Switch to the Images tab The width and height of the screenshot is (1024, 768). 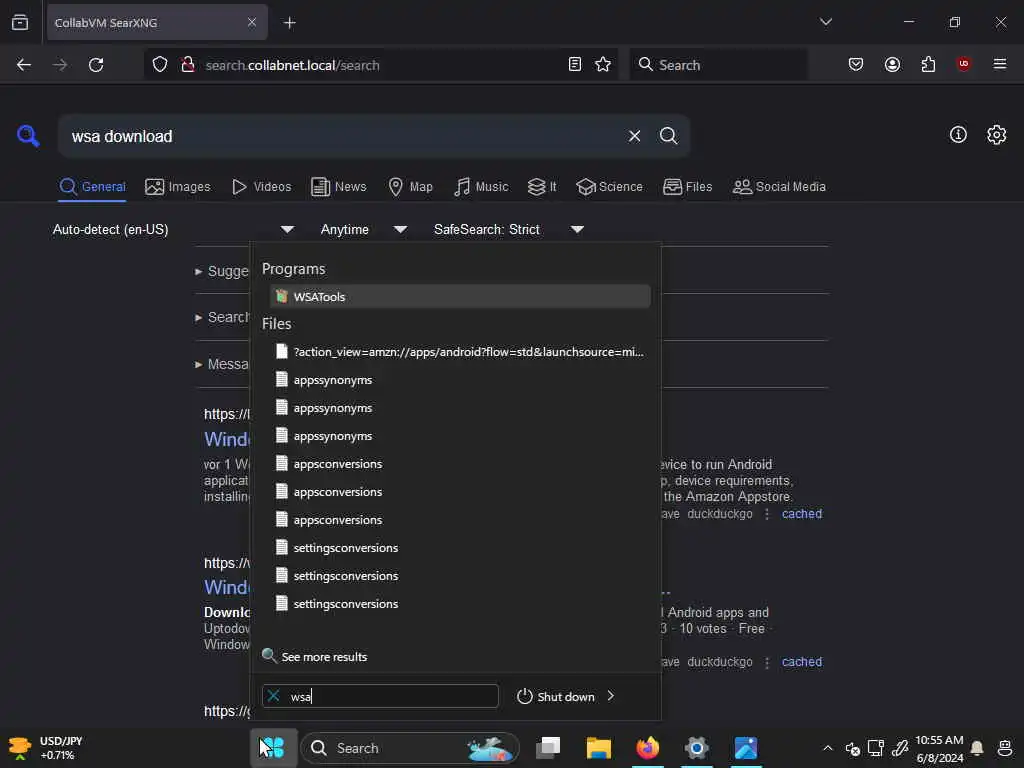[178, 187]
